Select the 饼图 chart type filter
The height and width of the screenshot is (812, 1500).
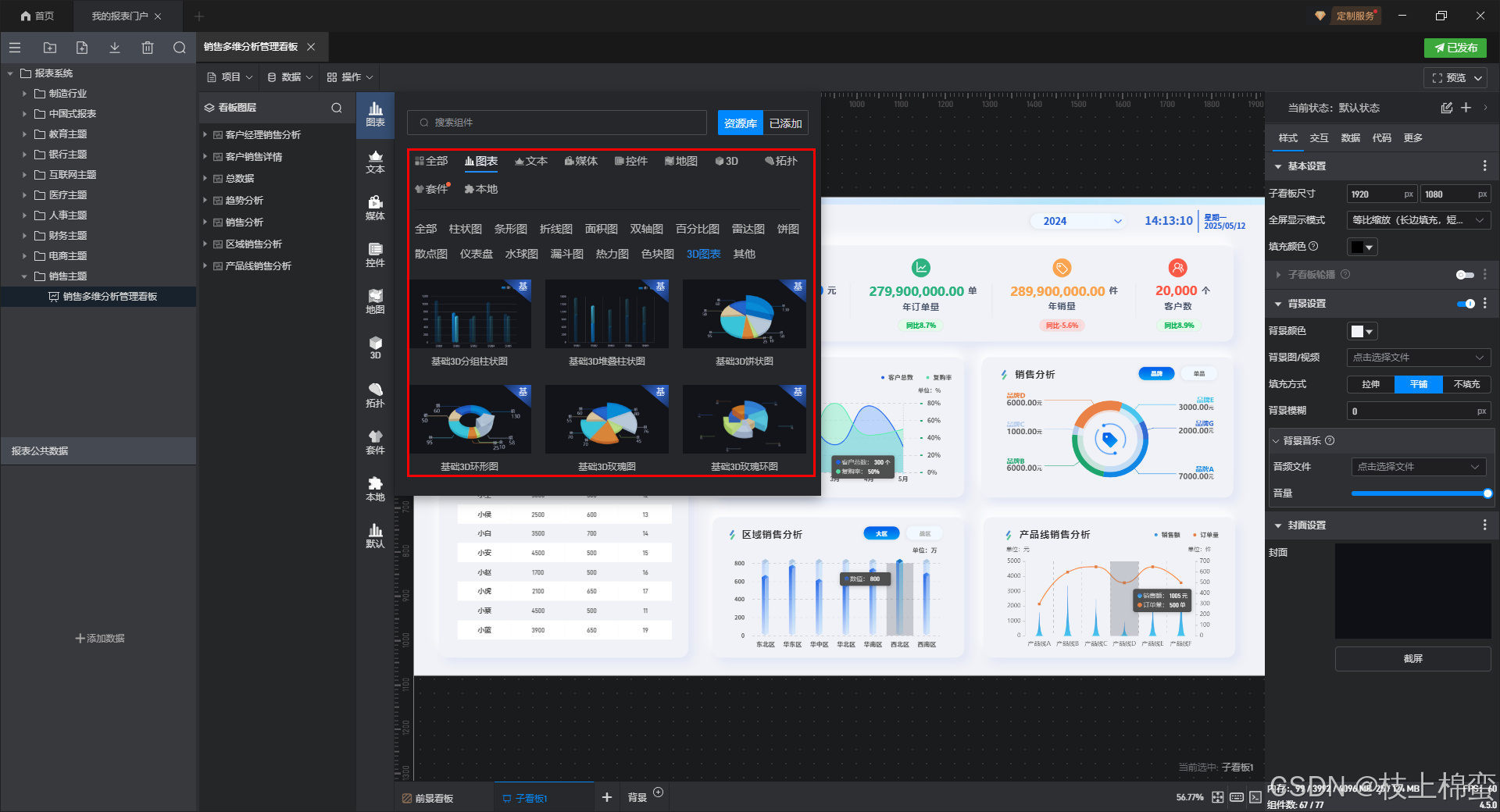[788, 229]
